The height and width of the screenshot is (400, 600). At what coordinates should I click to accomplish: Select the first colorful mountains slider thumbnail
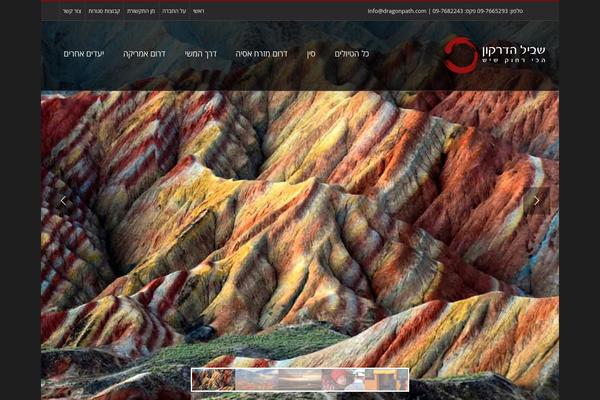point(213,380)
